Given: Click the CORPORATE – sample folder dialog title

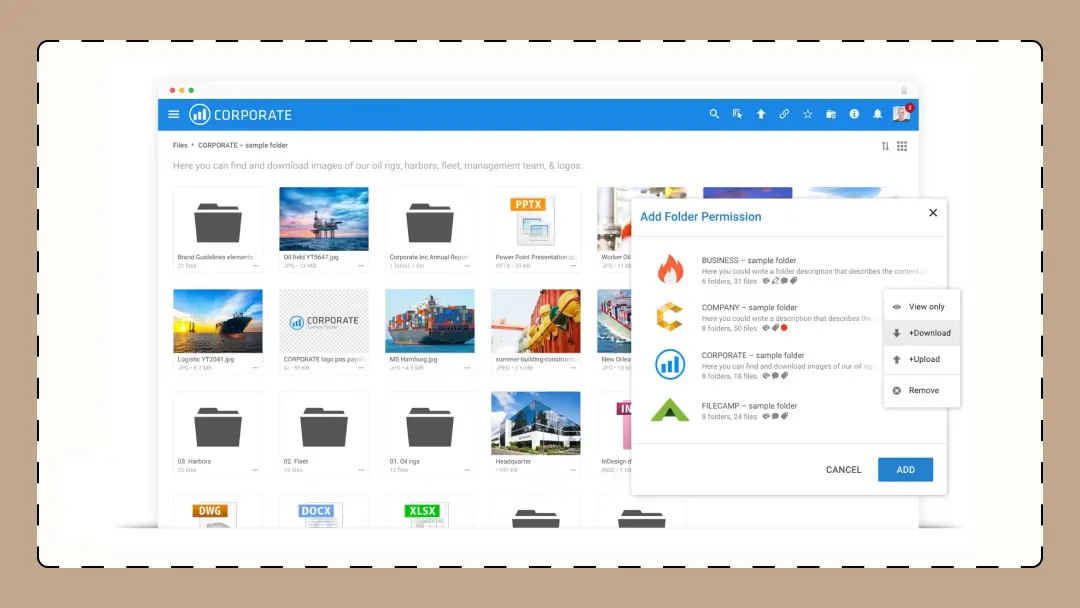Looking at the screenshot, I should (x=753, y=355).
